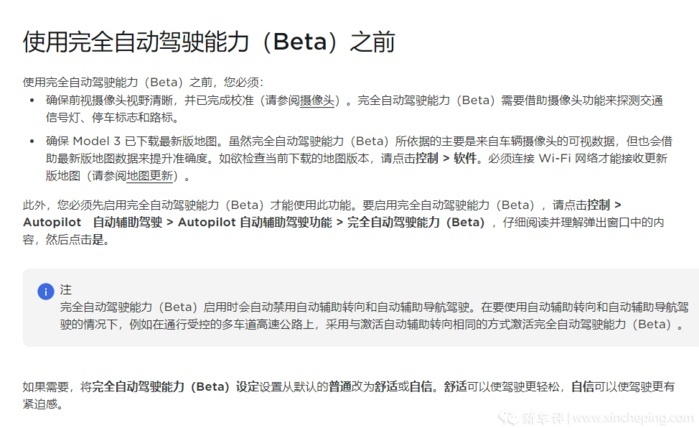699x428 pixels.
Task: Click the www.xincheping.com watermark text
Action: [633, 418]
